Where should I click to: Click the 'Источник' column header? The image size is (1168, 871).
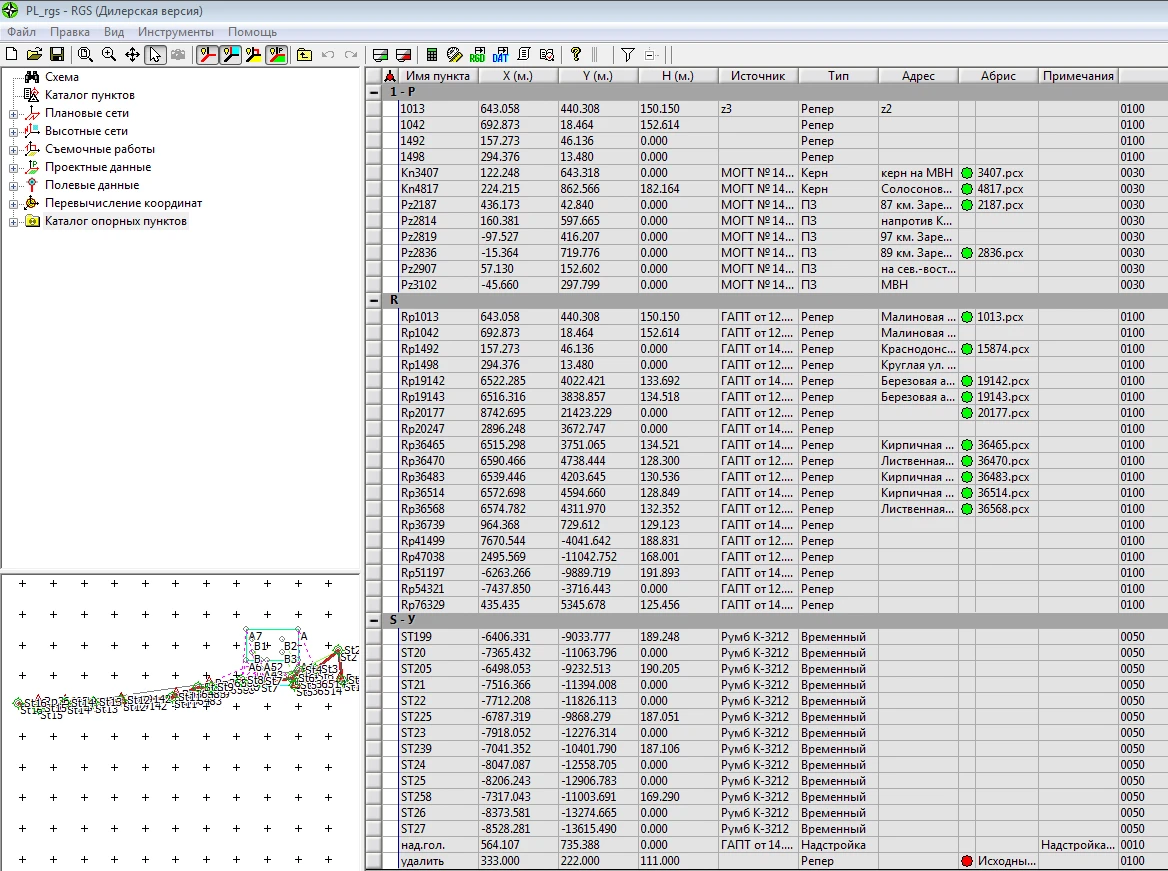pos(757,76)
